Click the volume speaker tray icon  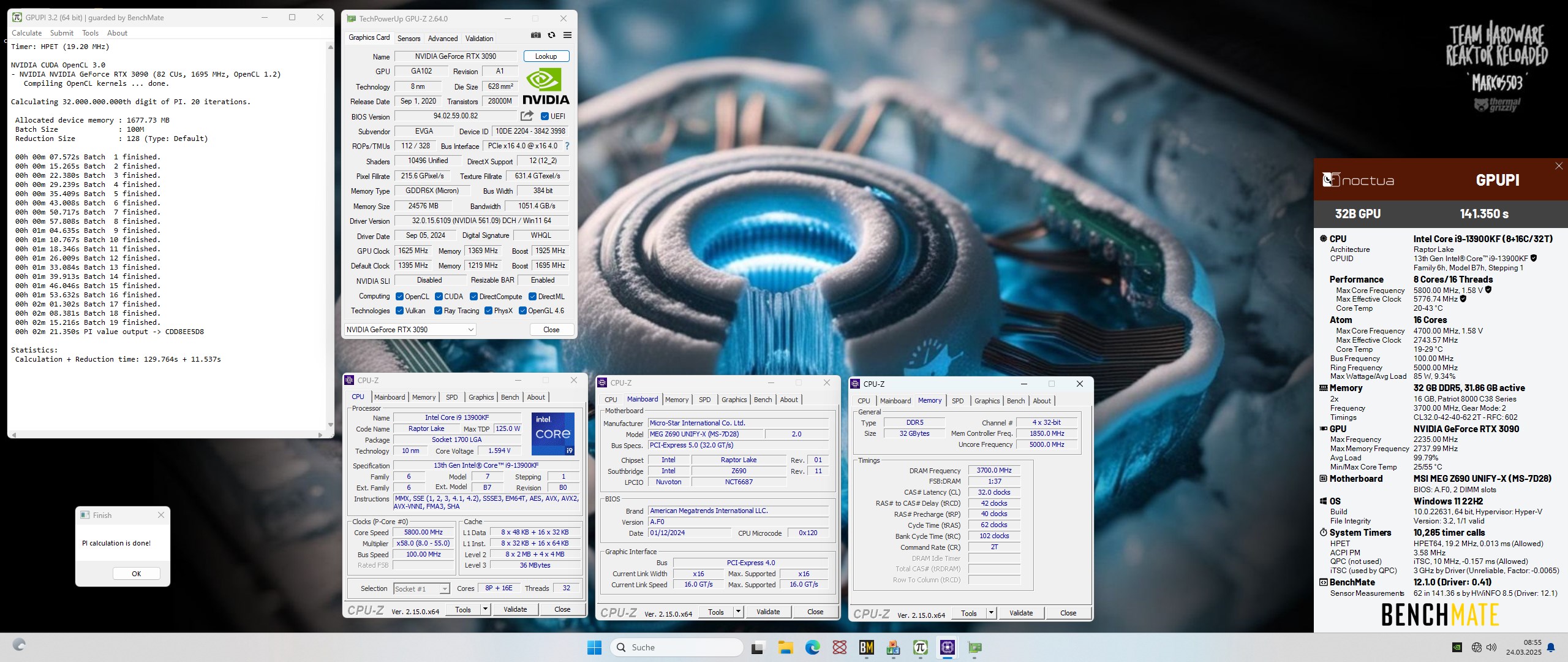point(1491,647)
